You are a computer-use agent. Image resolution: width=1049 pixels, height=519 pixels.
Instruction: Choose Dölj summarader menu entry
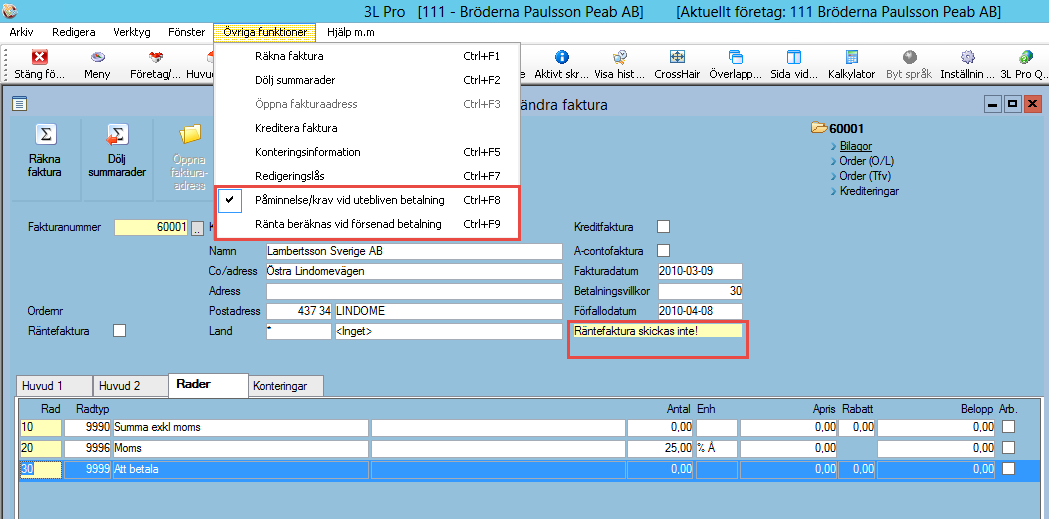coord(367,80)
